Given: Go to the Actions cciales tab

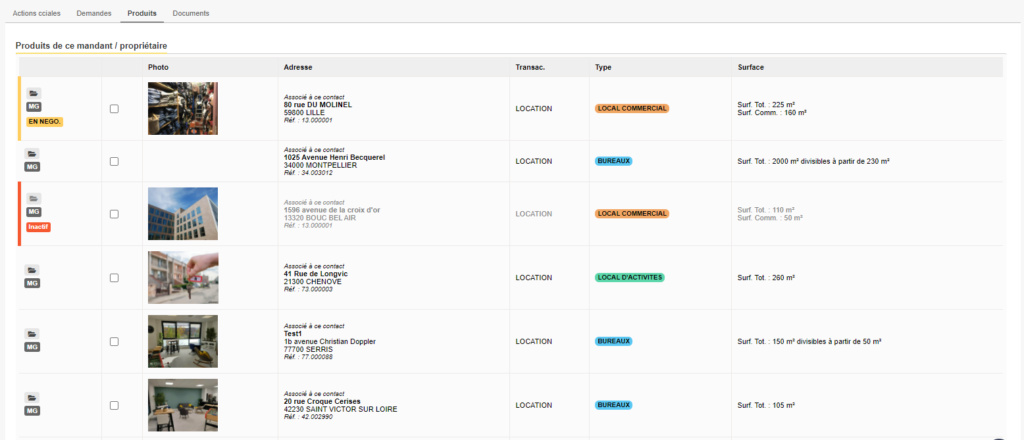Looking at the screenshot, I should (36, 12).
